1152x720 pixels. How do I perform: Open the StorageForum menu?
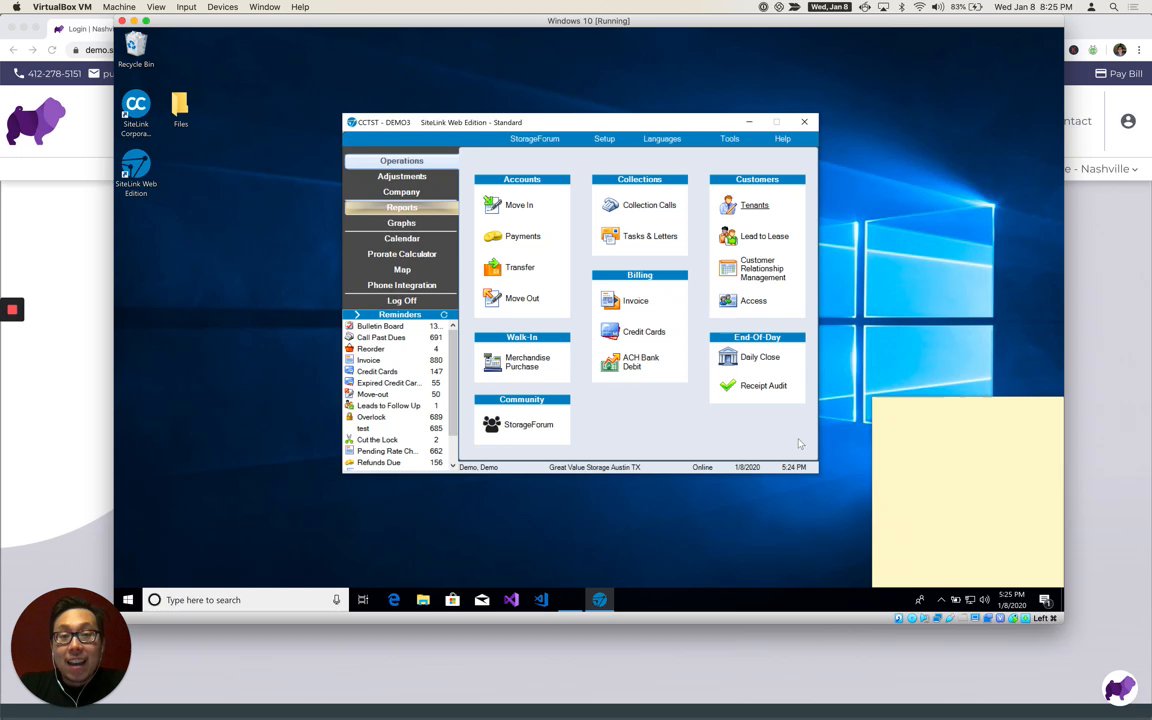click(535, 138)
